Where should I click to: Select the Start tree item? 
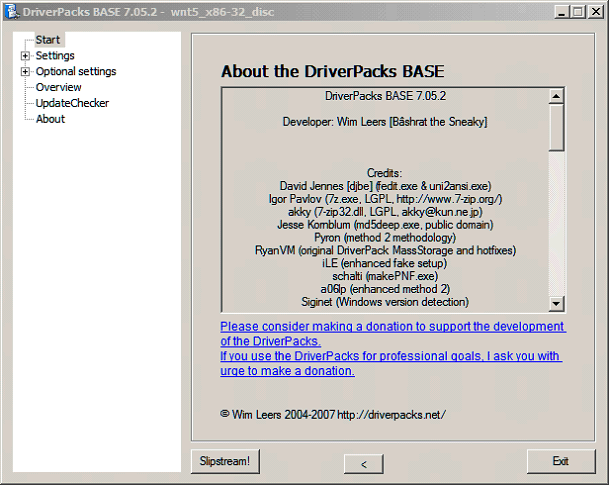[48, 40]
